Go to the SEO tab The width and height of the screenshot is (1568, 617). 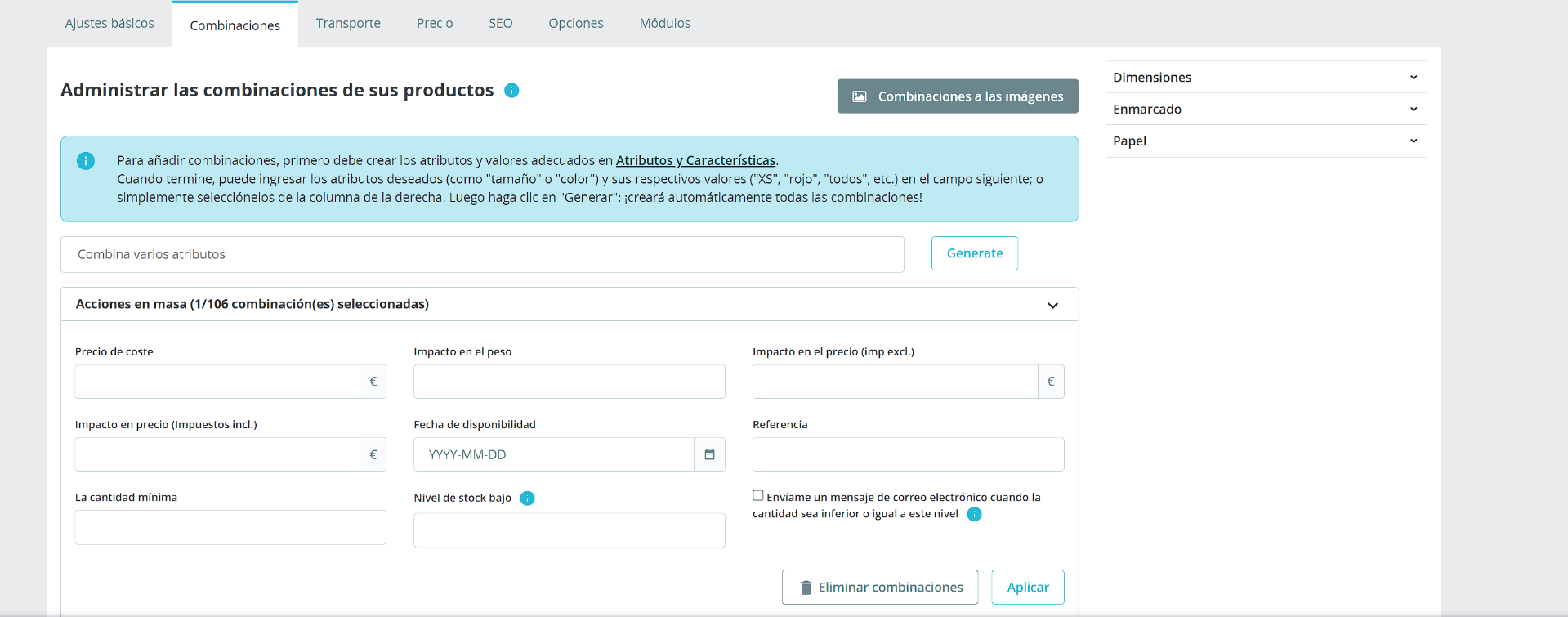(x=501, y=24)
